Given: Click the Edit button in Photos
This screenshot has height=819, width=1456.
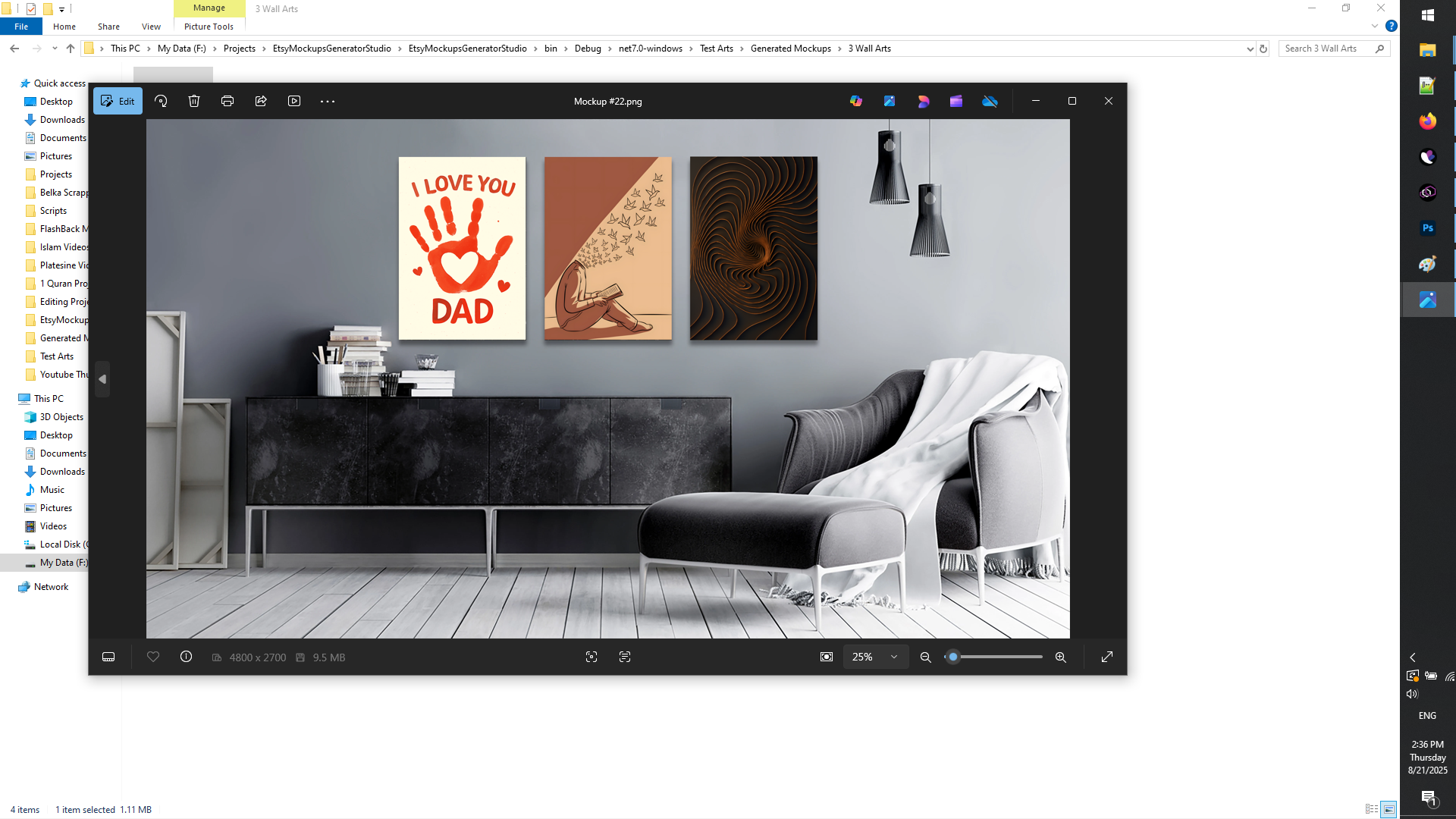Looking at the screenshot, I should pyautogui.click(x=118, y=100).
